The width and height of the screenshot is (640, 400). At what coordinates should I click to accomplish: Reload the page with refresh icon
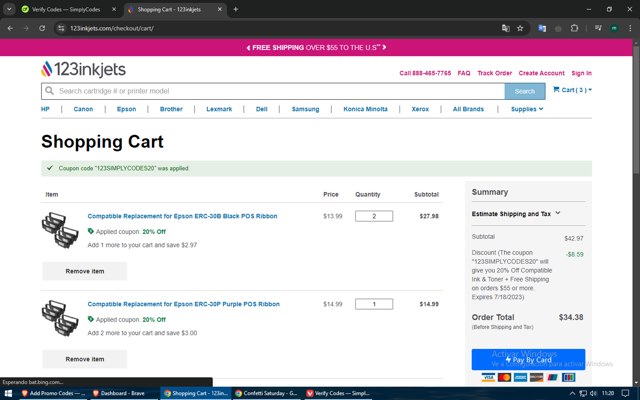click(42, 28)
